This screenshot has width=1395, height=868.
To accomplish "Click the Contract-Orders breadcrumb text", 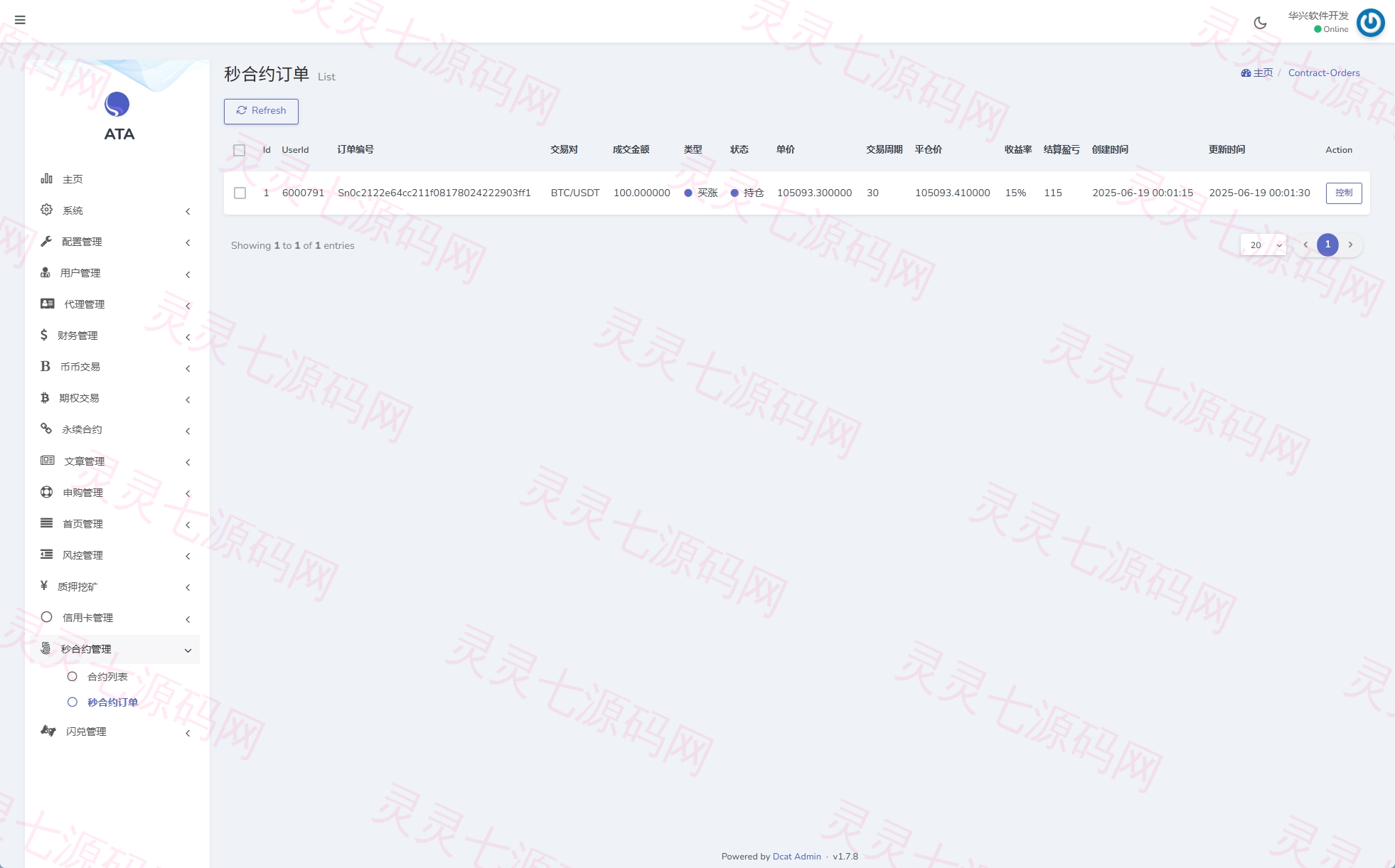I will (1324, 73).
